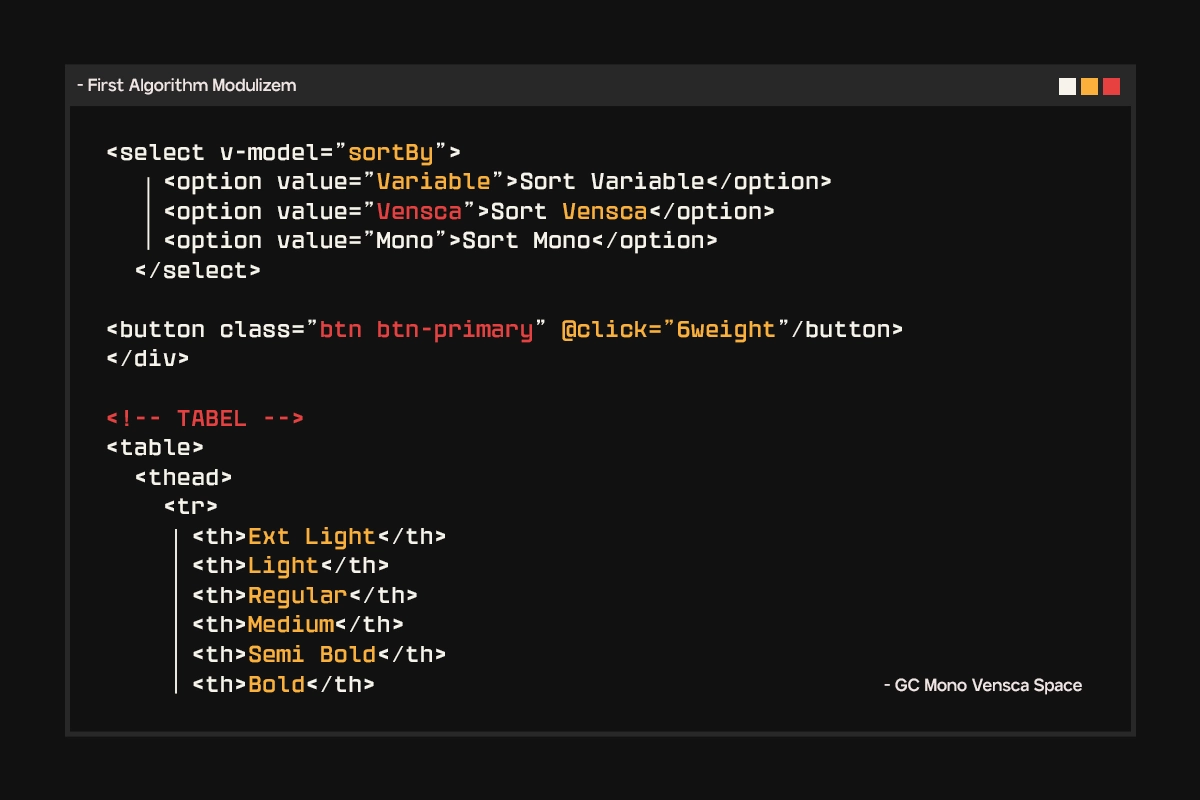Click the red color swatch near window controls
Image resolution: width=1200 pixels, height=800 pixels.
(x=1110, y=87)
